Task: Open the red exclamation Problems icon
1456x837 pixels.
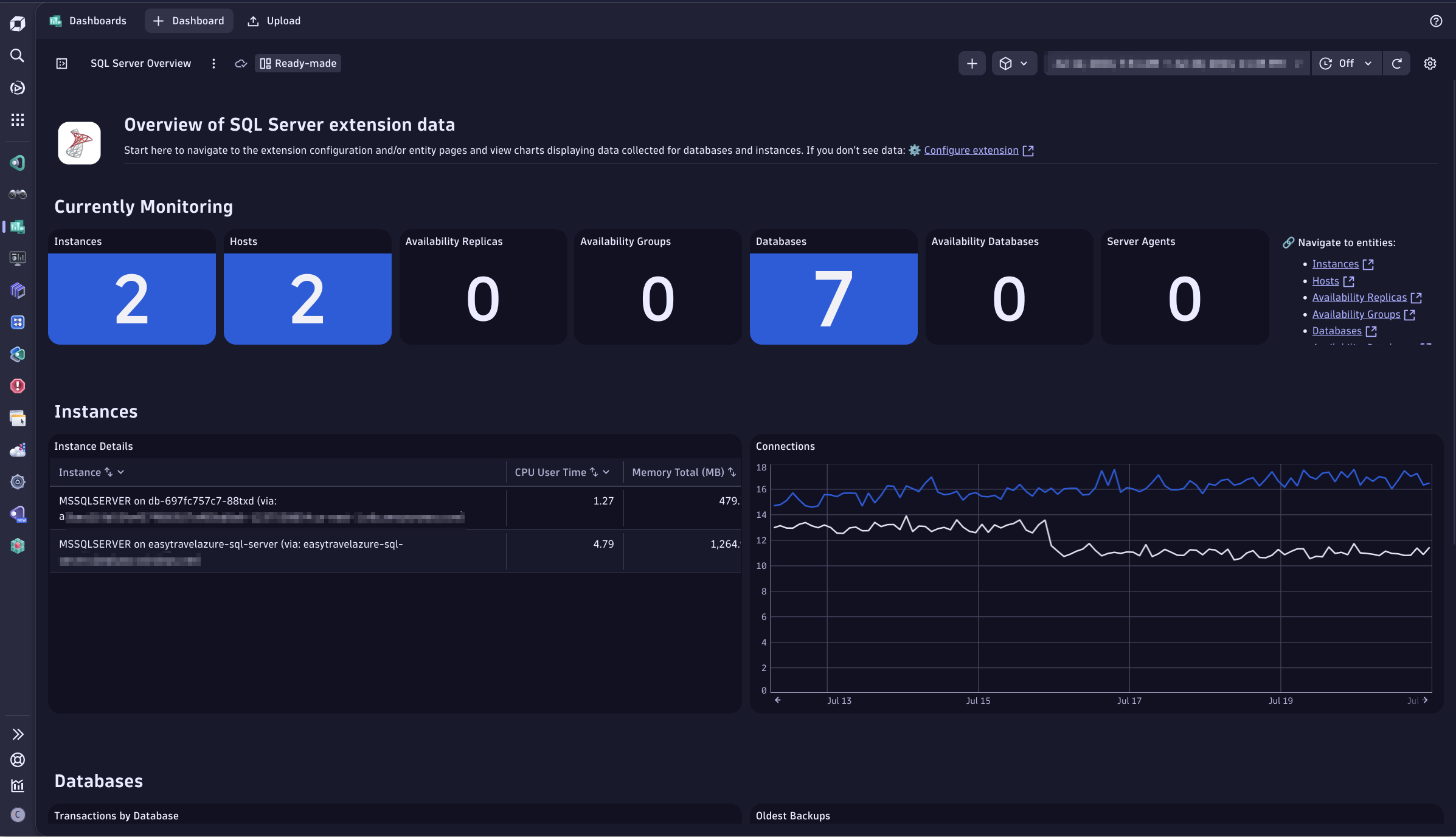Action: (x=18, y=386)
